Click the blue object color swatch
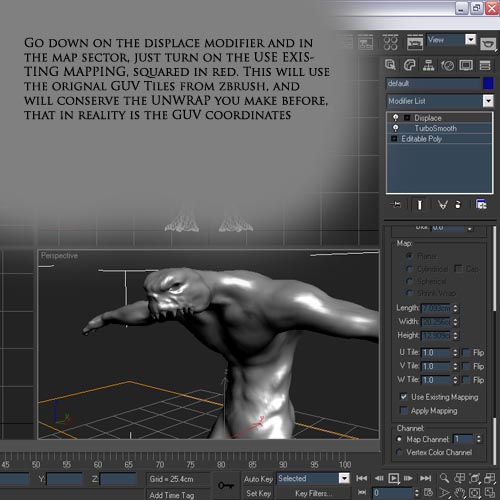 [x=488, y=83]
